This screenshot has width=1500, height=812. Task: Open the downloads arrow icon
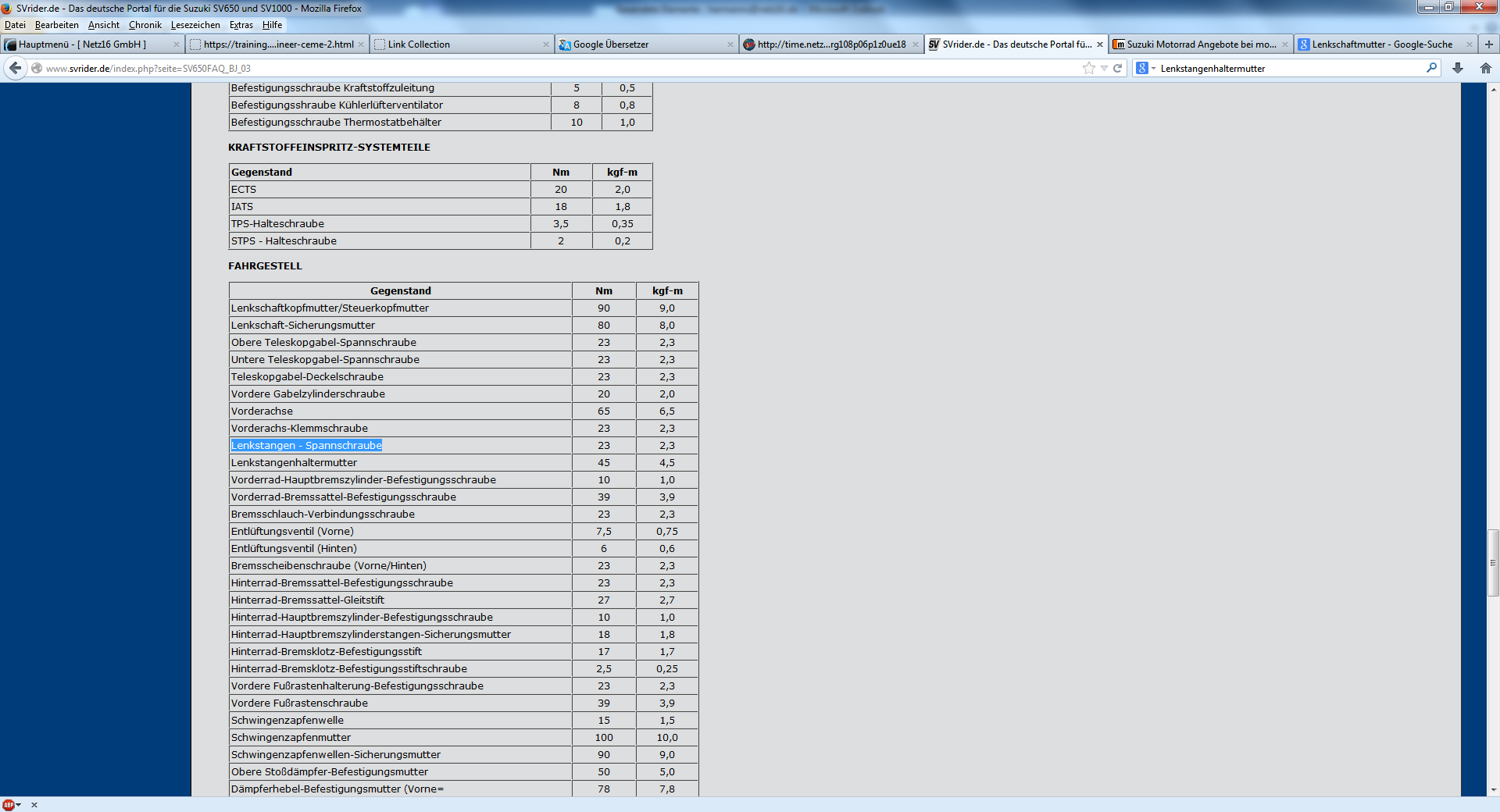pyautogui.click(x=1458, y=68)
